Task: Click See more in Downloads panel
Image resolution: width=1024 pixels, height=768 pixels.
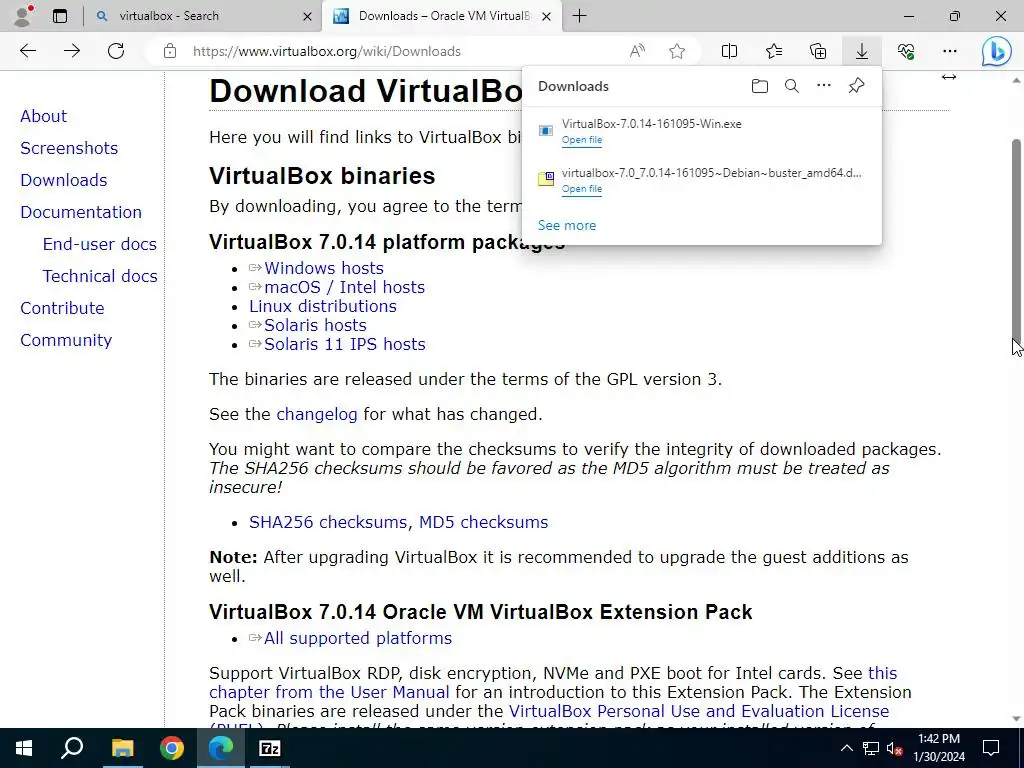Action: click(x=567, y=225)
